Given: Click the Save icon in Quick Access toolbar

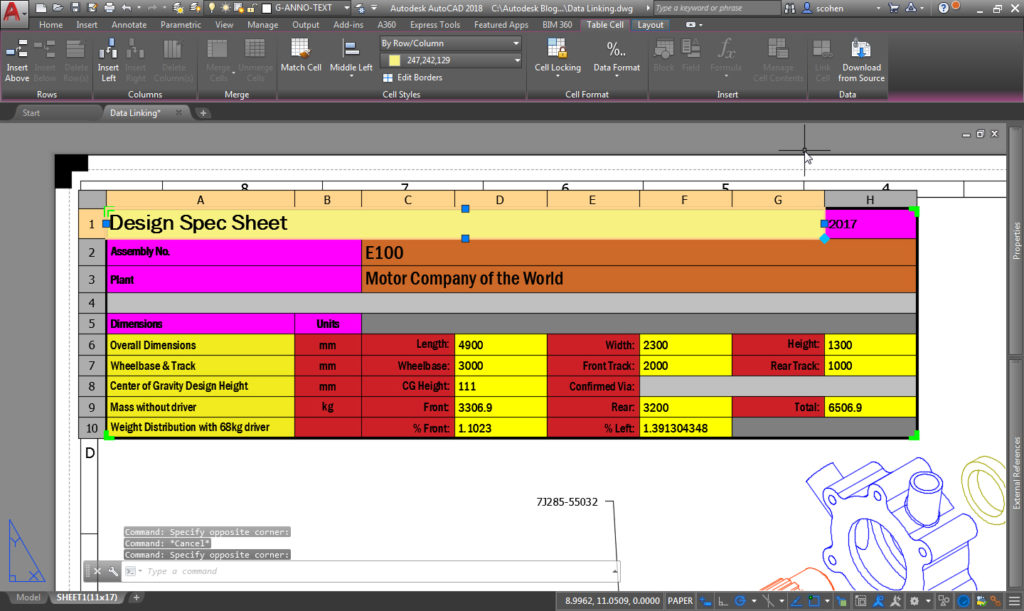Looking at the screenshot, I should click(x=75, y=8).
